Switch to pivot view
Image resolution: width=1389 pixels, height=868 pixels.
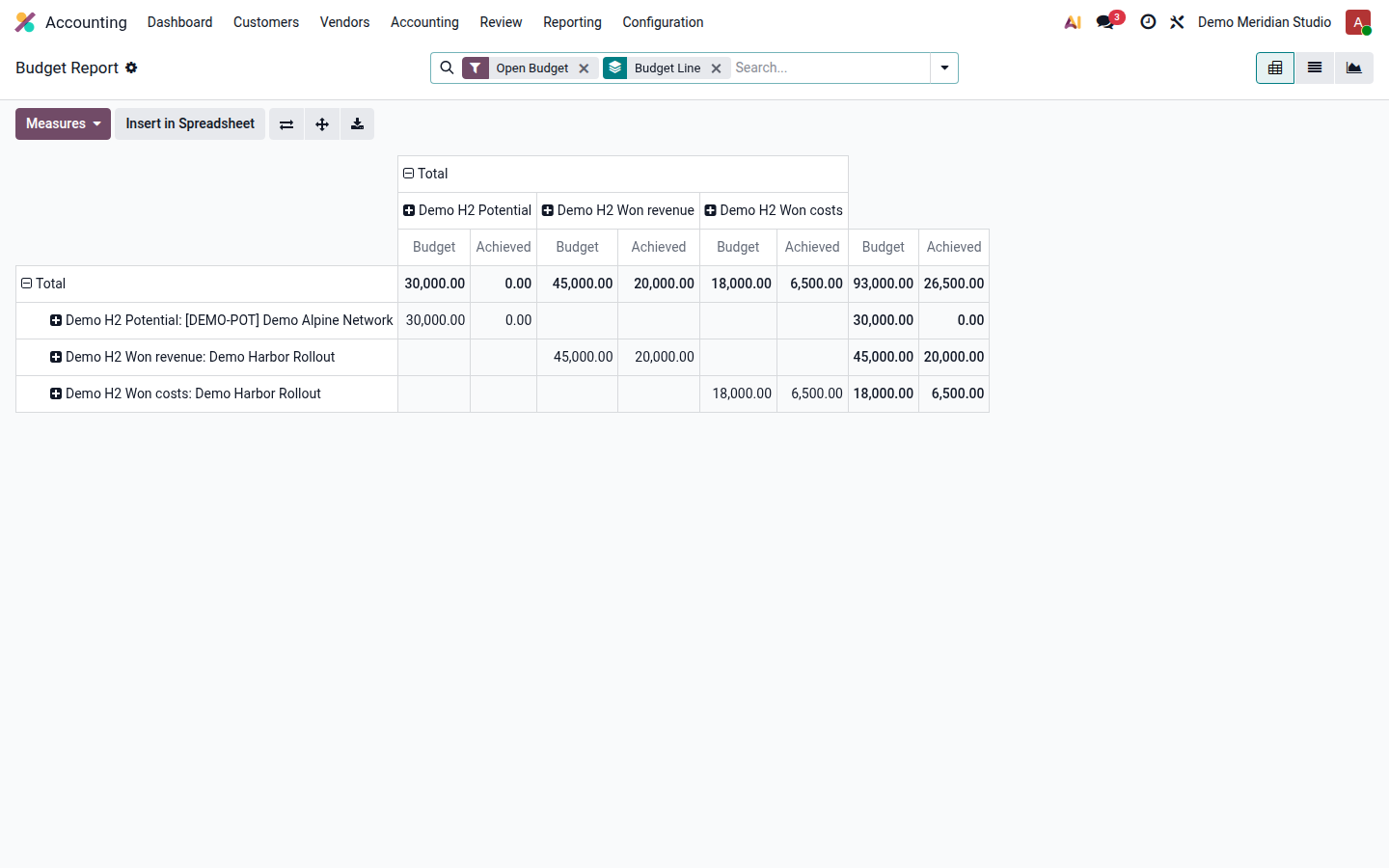[1275, 68]
